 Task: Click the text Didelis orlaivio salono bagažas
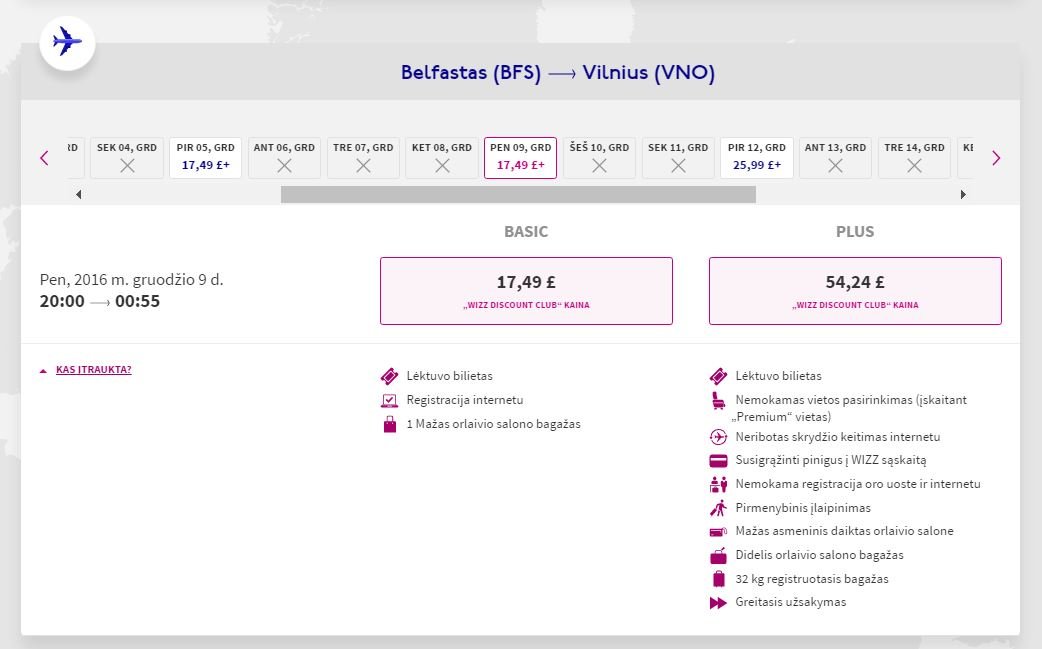point(819,555)
